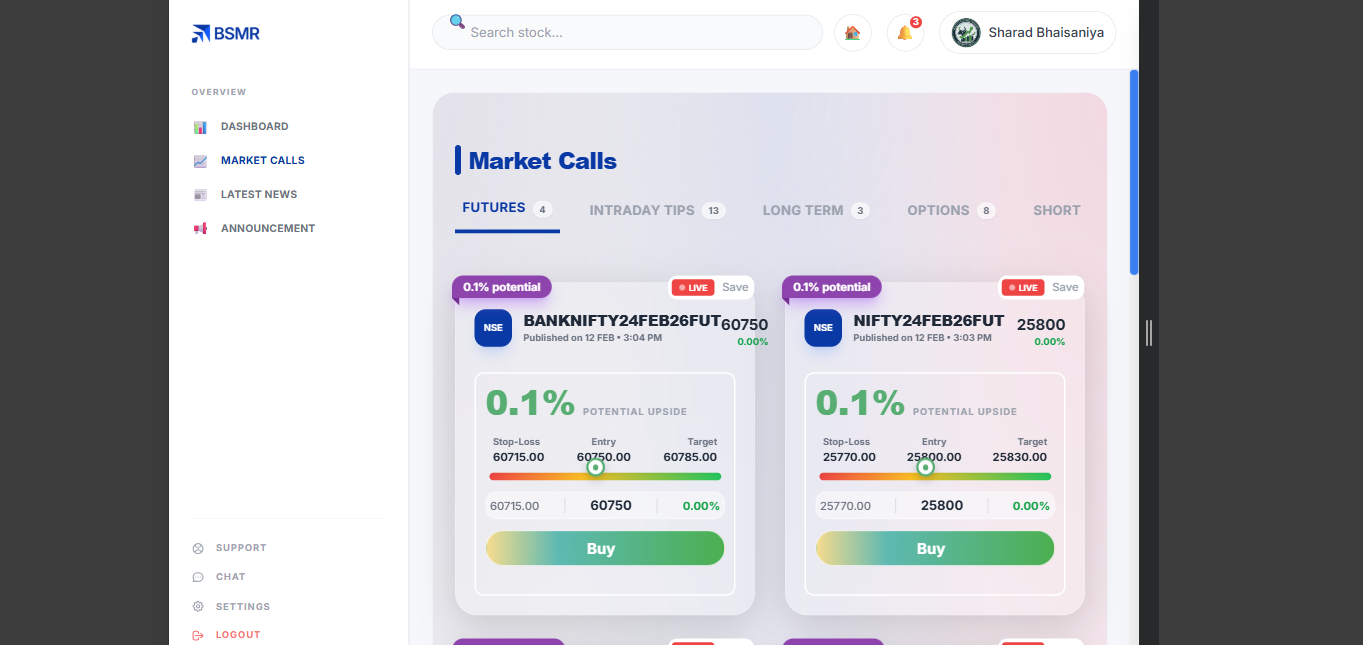Open the notifications bell
The height and width of the screenshot is (645, 1363).
pyautogui.click(x=905, y=33)
